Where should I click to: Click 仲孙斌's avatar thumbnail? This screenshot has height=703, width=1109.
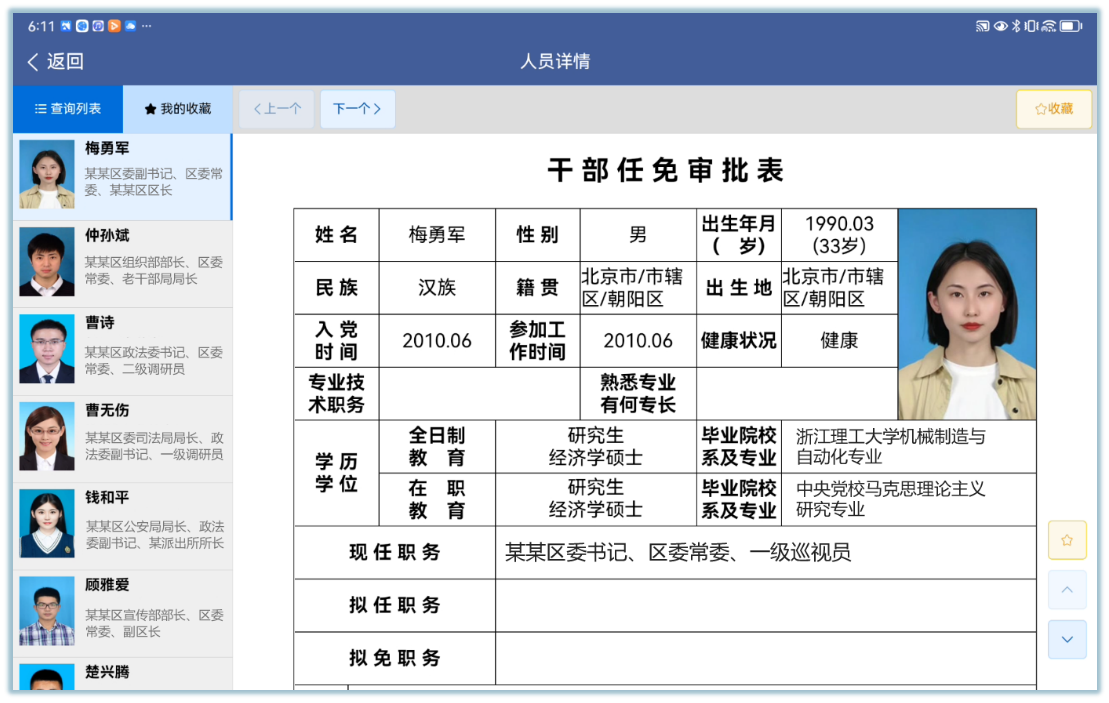coord(47,262)
